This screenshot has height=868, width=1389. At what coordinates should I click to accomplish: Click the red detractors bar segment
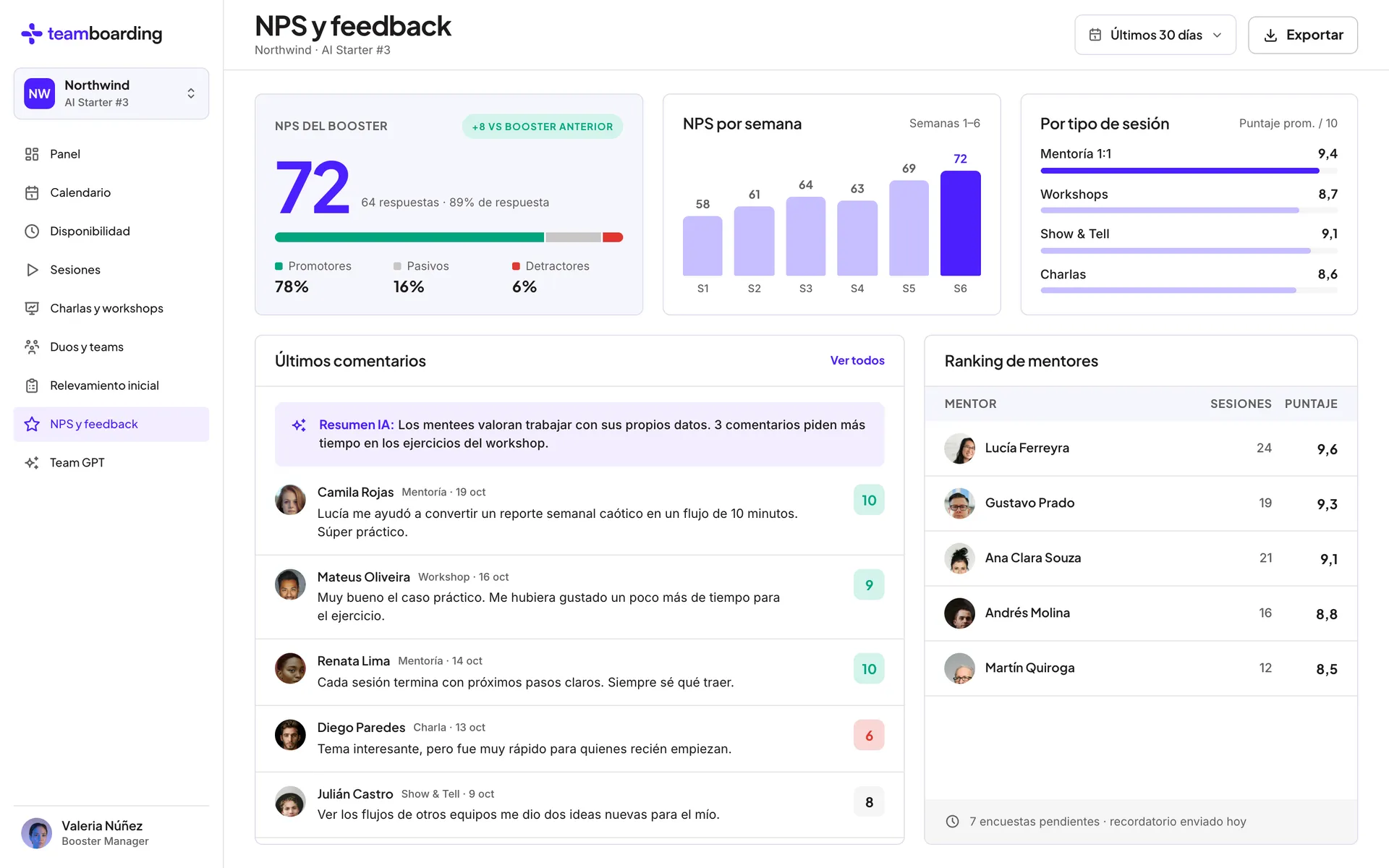[613, 237]
